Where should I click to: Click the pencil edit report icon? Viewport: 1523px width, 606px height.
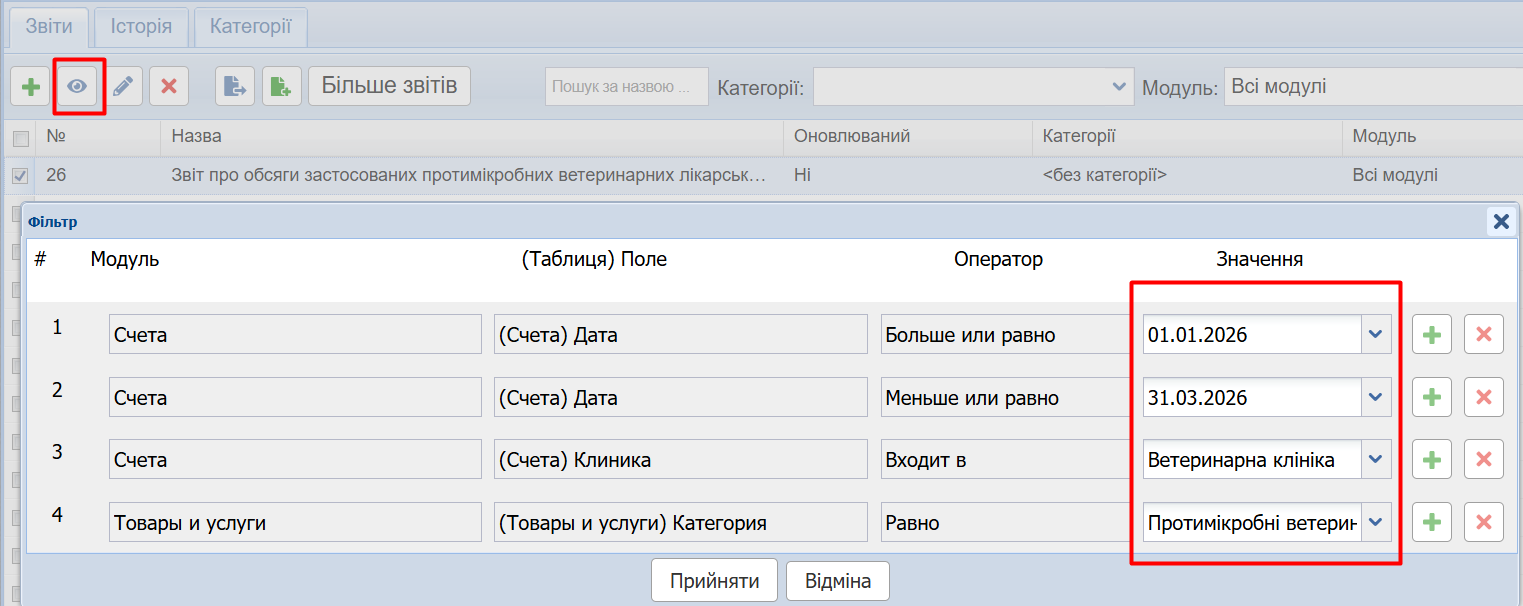[x=123, y=87]
